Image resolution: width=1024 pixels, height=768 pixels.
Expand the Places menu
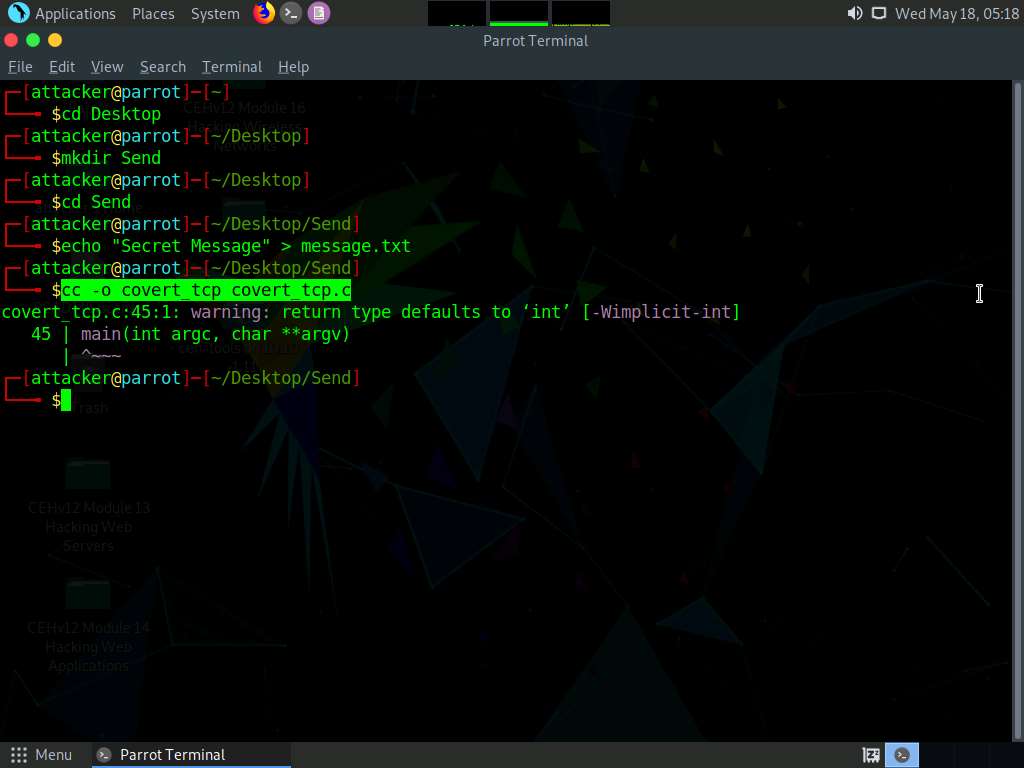click(x=153, y=14)
